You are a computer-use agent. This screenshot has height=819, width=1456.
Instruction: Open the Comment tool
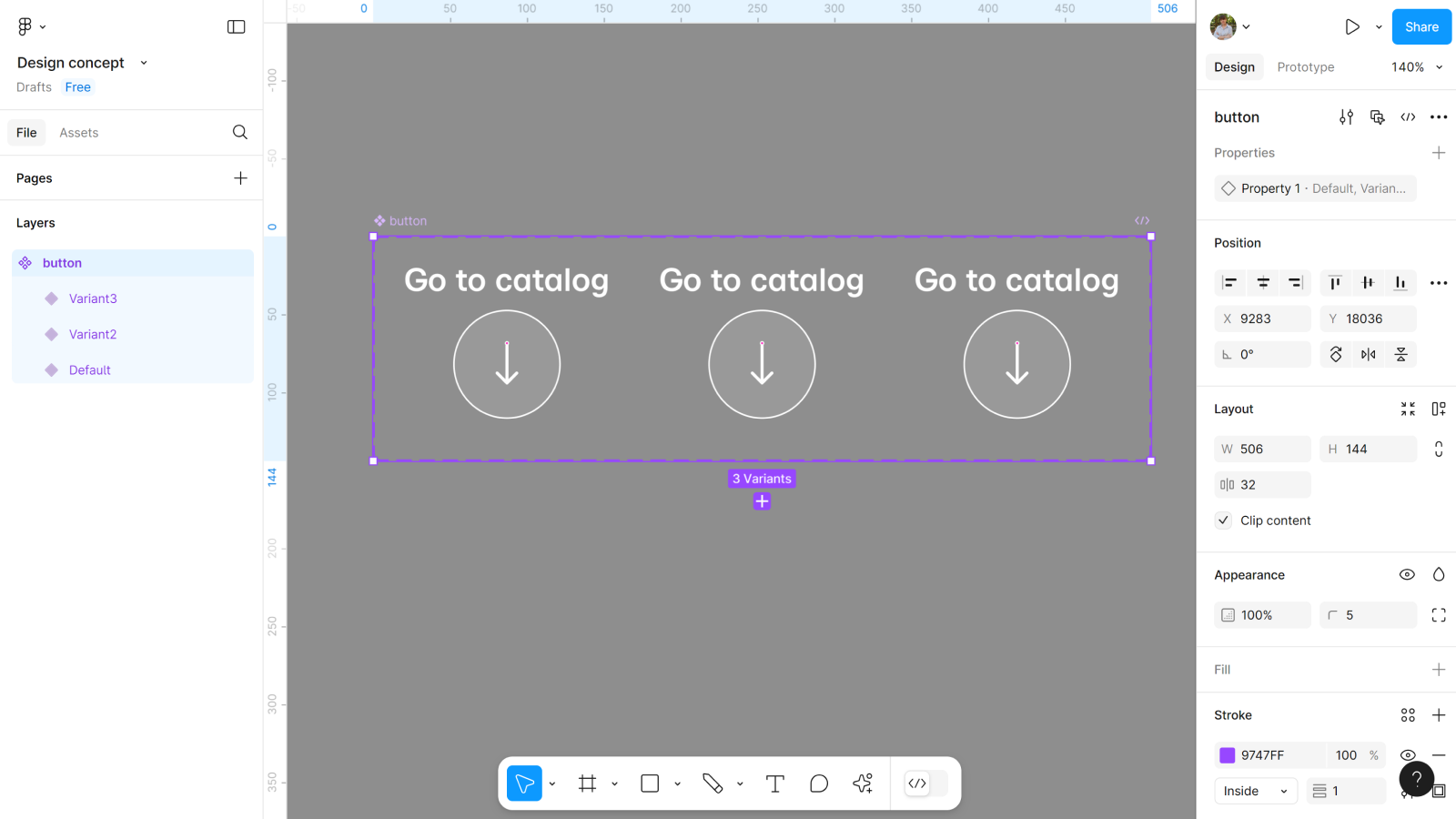(x=819, y=784)
